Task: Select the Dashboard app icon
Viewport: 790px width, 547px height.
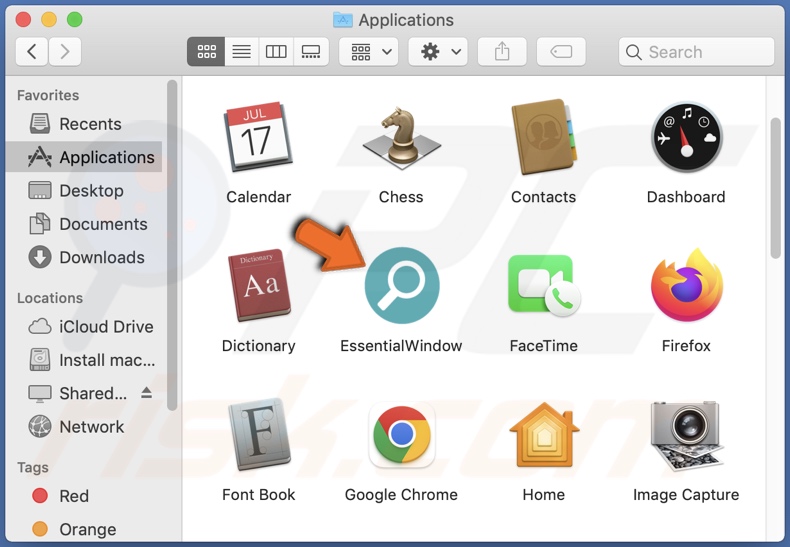Action: tap(686, 137)
